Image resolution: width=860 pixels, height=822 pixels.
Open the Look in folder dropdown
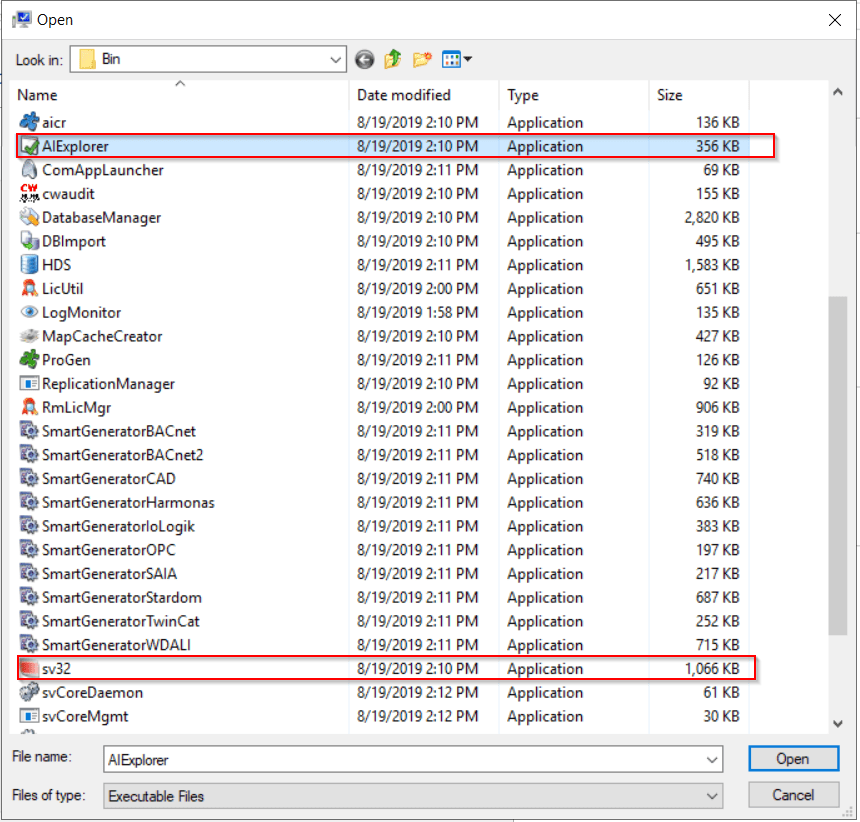tap(336, 59)
